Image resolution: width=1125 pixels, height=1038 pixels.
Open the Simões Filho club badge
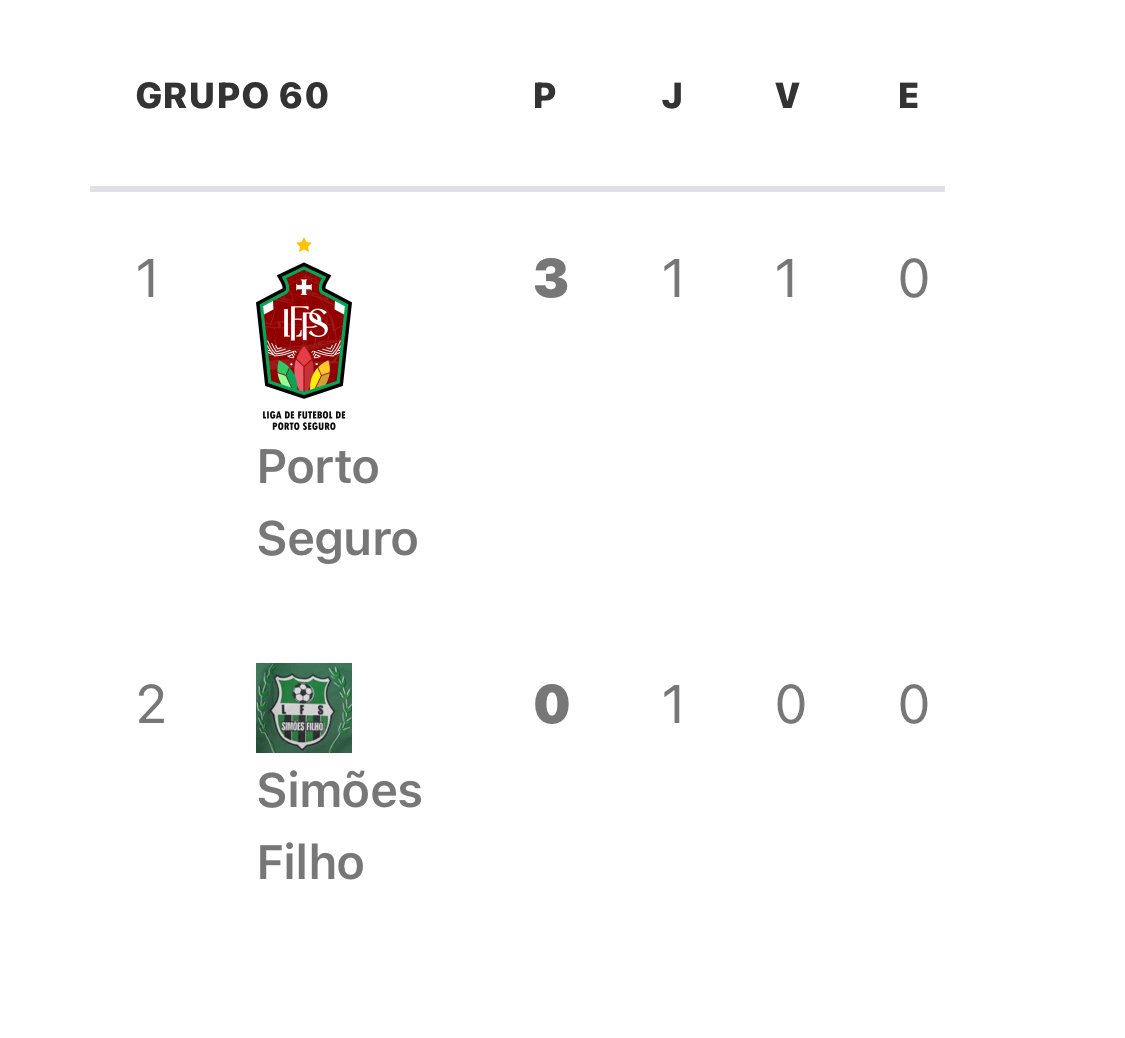pos(303,707)
